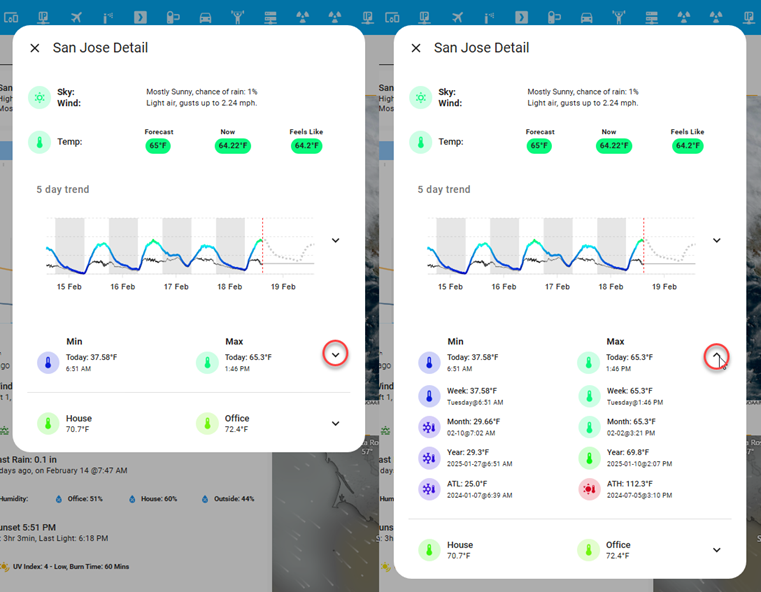Click 'Today: 65.3°F' in the collapsed dialog
The image size is (761, 592).
(x=248, y=358)
